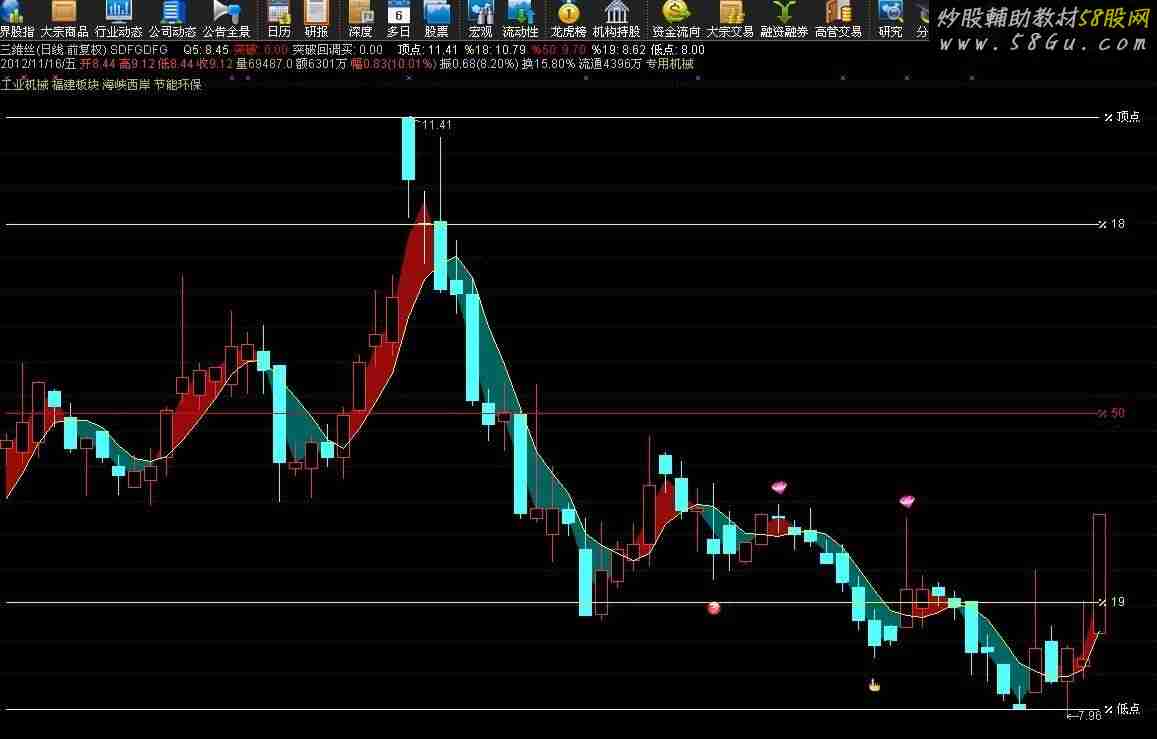The width and height of the screenshot is (1157, 739).
Task: Click the tall cyan candle at the 11.41 peak
Action: (408, 148)
